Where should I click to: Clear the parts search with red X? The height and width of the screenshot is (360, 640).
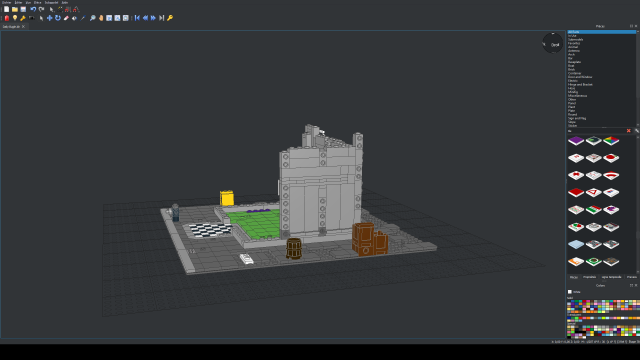629,131
